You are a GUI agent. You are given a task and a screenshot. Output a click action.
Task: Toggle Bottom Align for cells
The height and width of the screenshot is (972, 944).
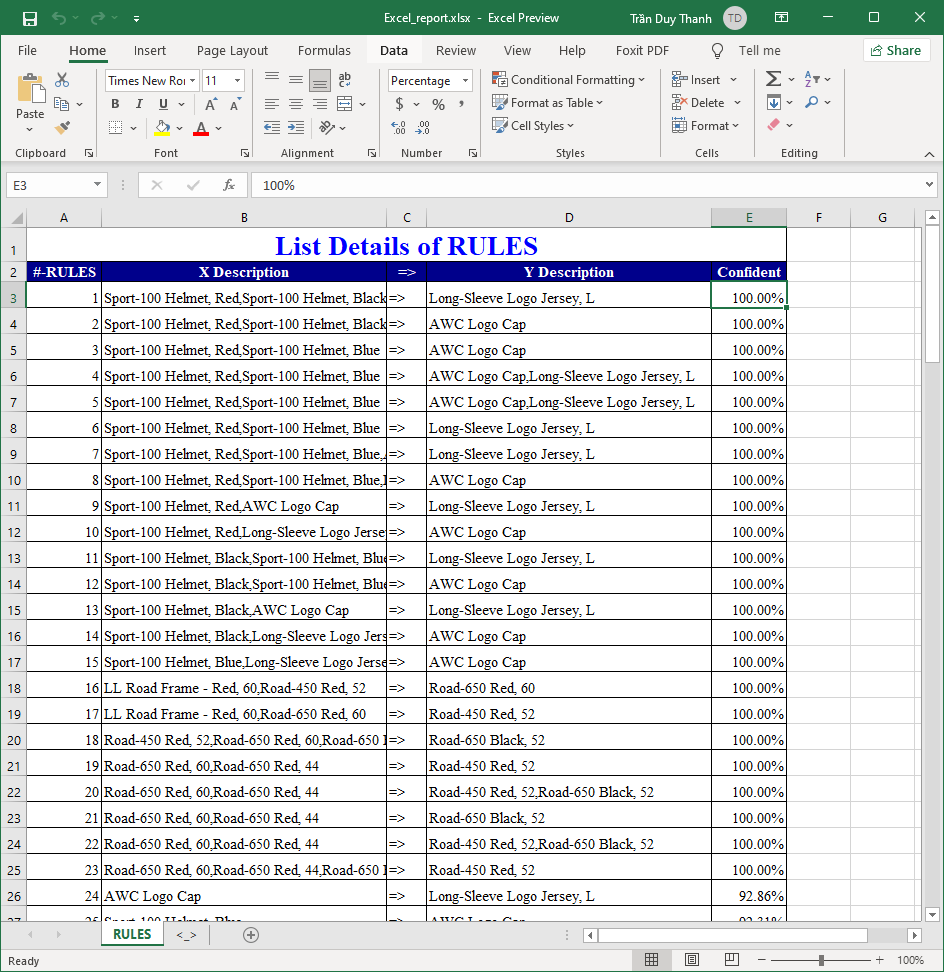point(320,79)
